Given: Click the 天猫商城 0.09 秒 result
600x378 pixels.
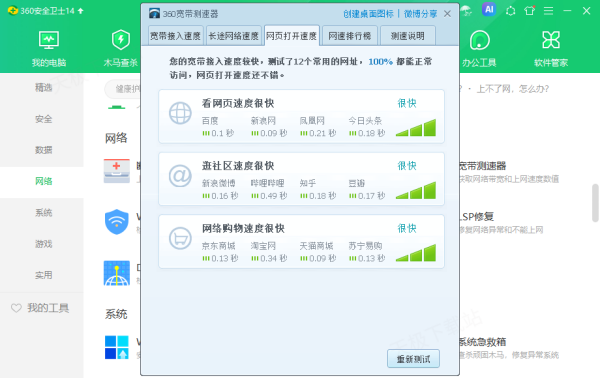Looking at the screenshot, I should pyautogui.click(x=318, y=253).
